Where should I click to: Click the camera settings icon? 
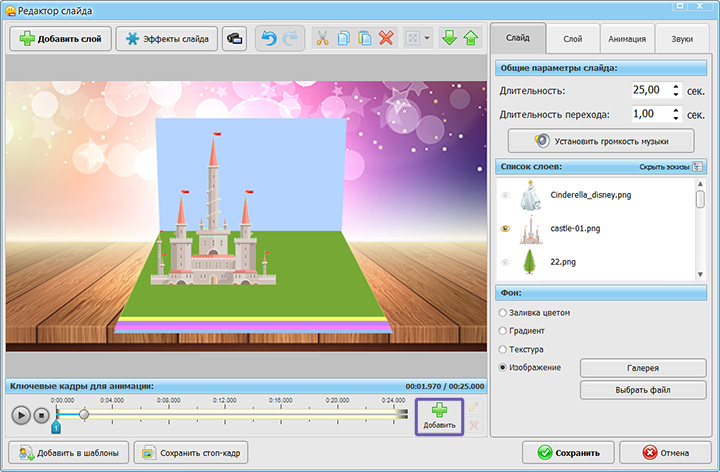(235, 39)
